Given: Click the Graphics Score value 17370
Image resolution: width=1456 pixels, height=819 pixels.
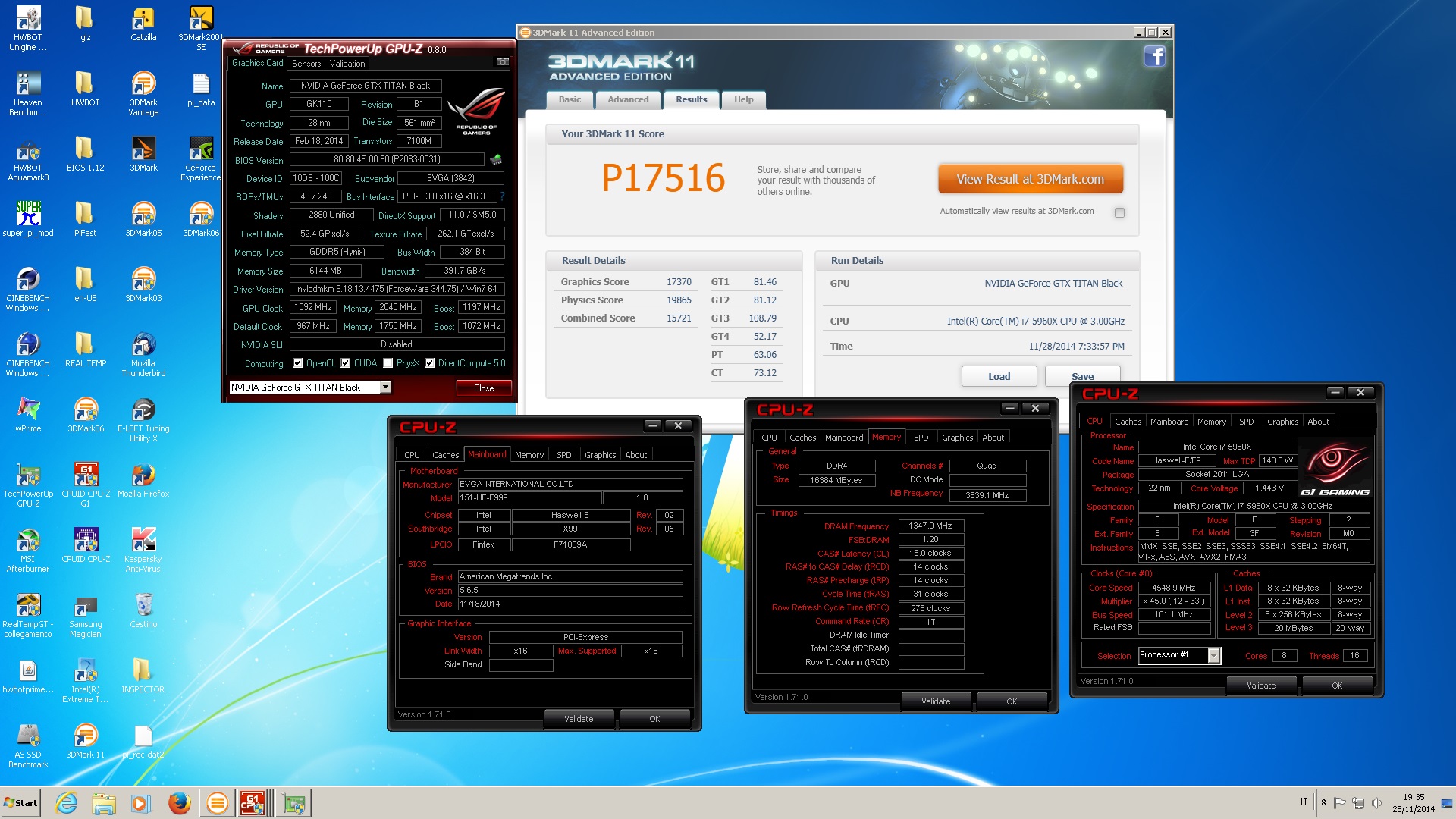Looking at the screenshot, I should pos(679,282).
